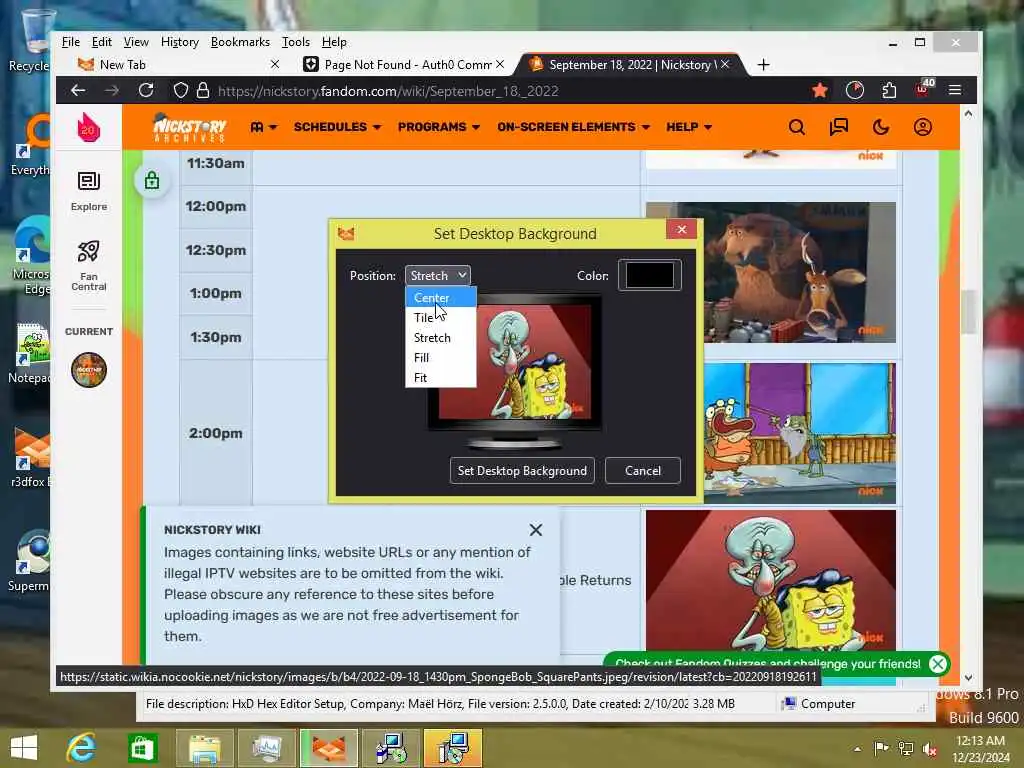This screenshot has width=1024, height=768.
Task: Open the Tools menu
Action: pos(295,42)
